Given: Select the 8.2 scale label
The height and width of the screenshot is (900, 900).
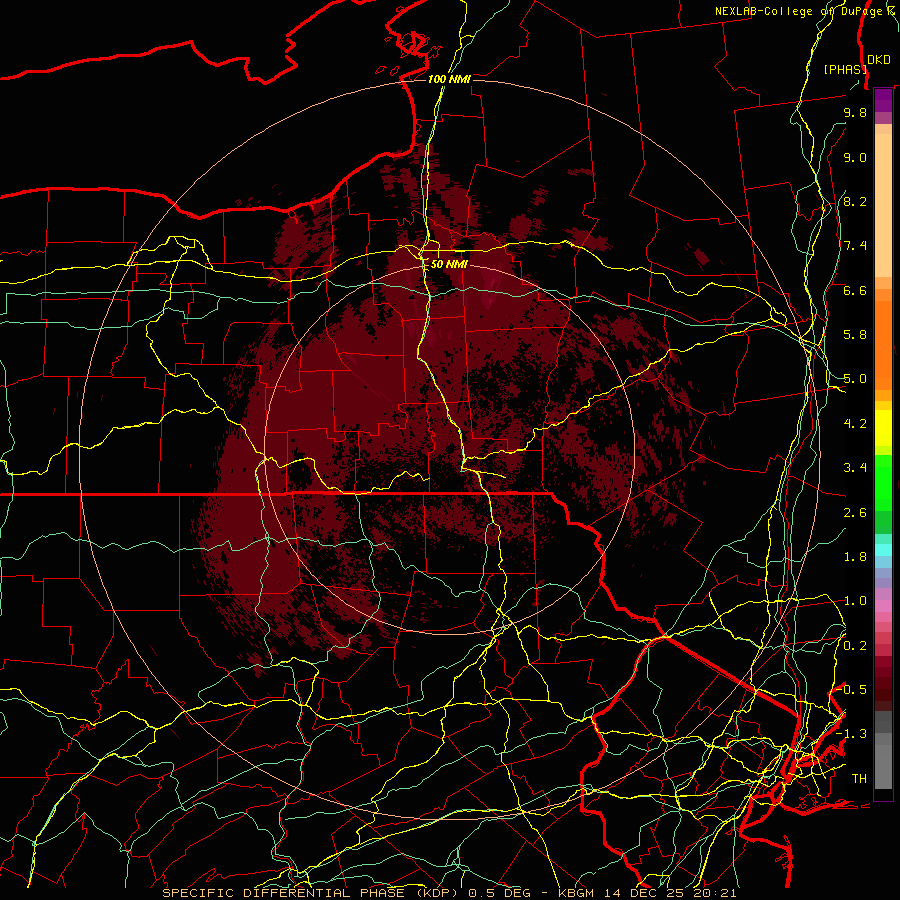Looking at the screenshot, I should (x=855, y=201).
